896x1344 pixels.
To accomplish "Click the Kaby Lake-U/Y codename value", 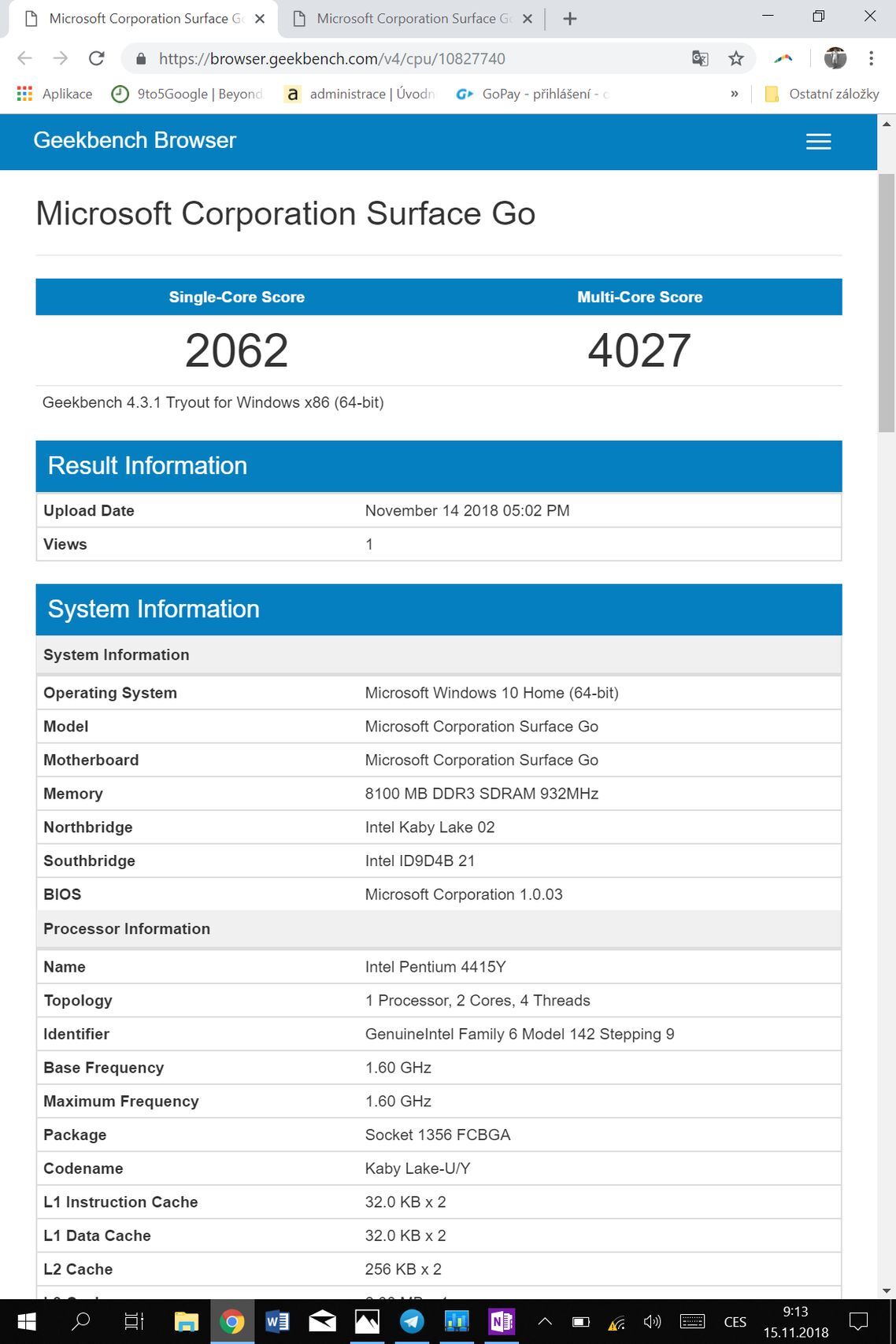I will [417, 1168].
